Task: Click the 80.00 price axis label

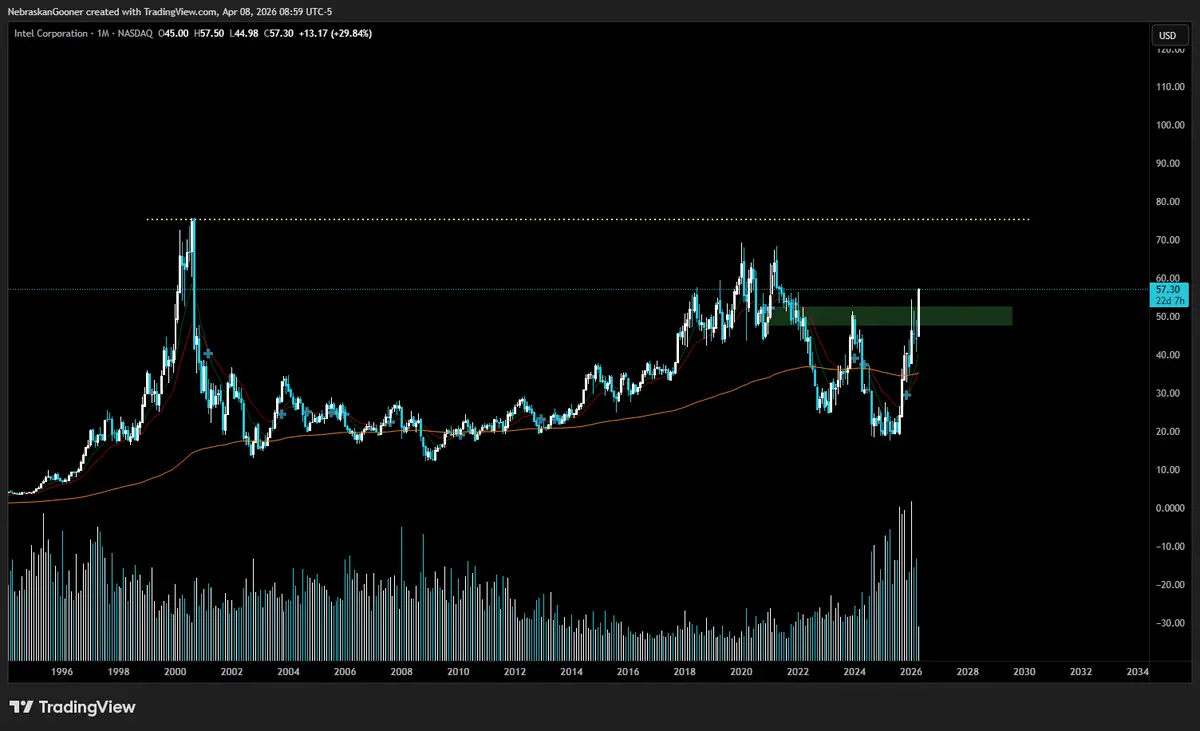Action: (1169, 202)
